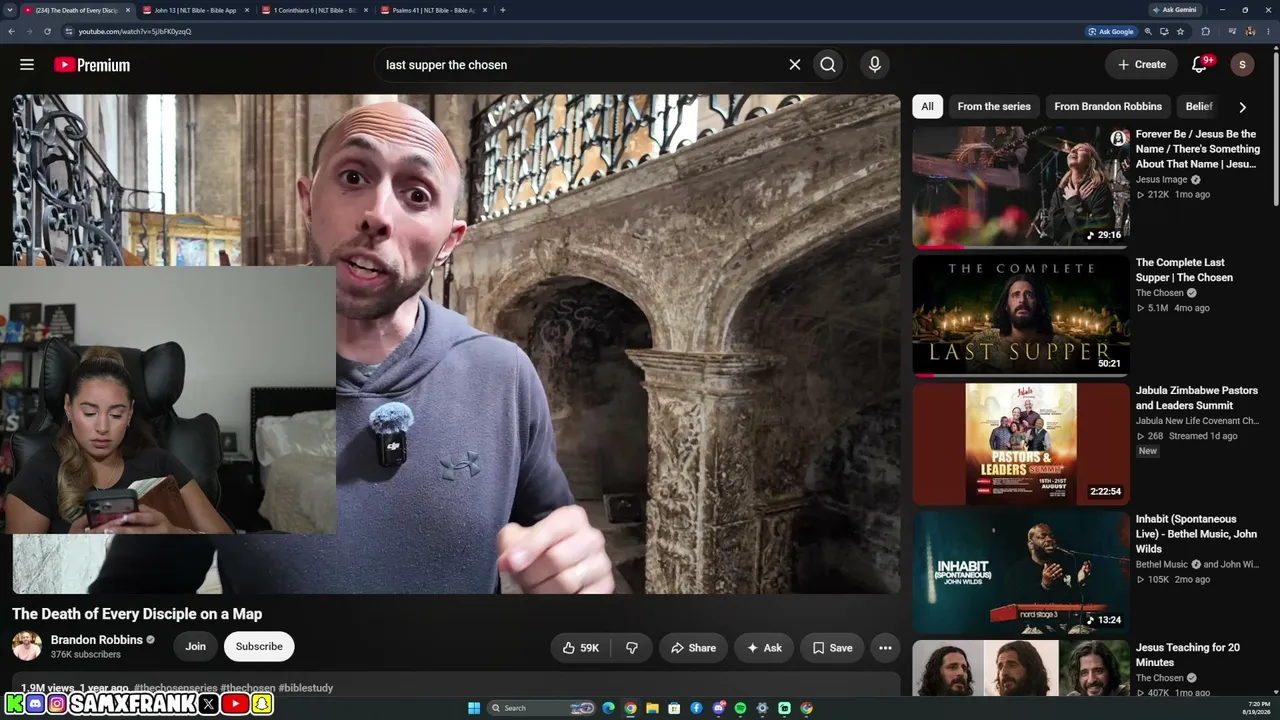Open the Forever Be video thumbnail
This screenshot has width=1280, height=720.
point(1021,186)
